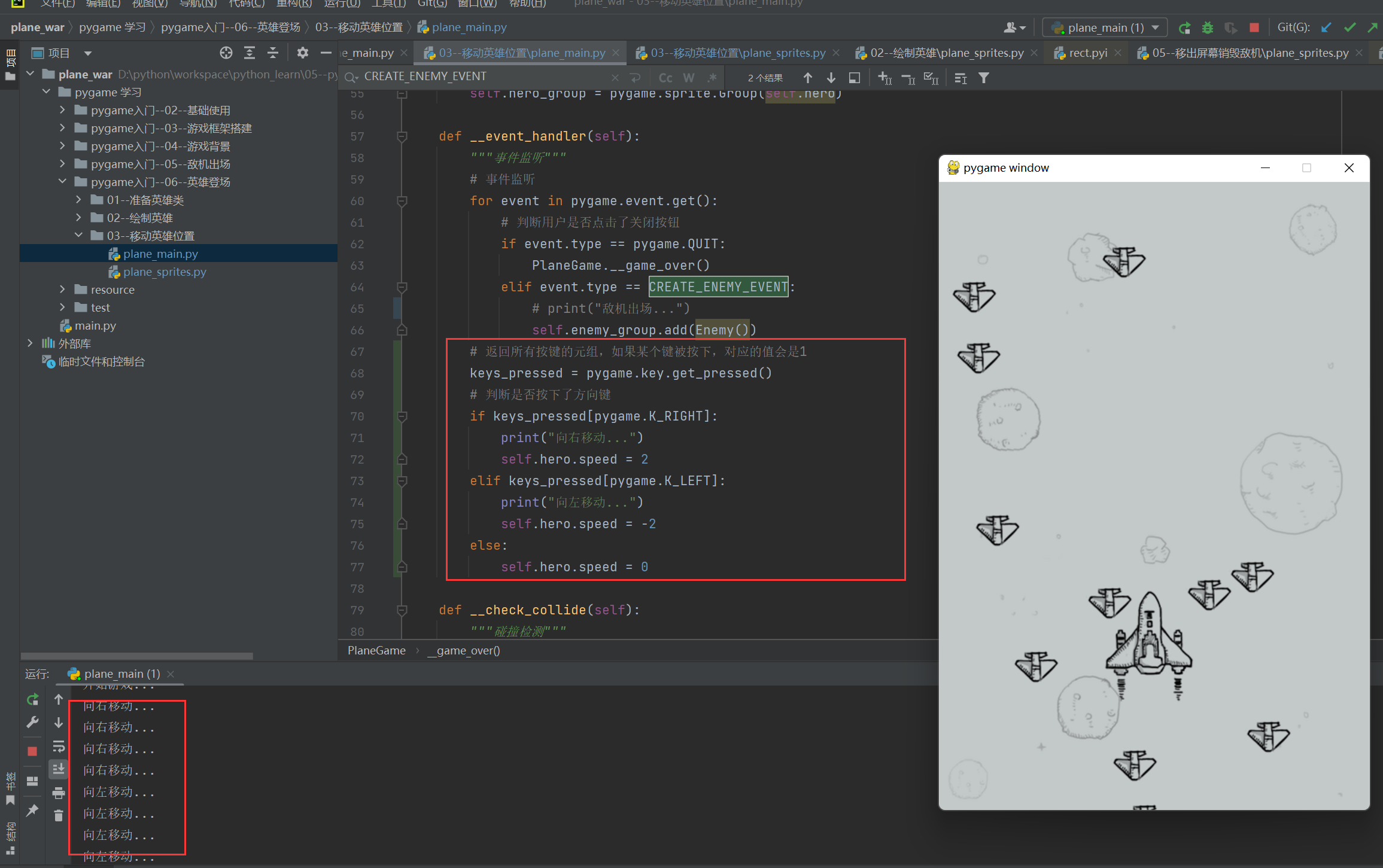The image size is (1383, 868).
Task: Collapse the 03--移动英雄位置 folder
Action: pyautogui.click(x=78, y=236)
